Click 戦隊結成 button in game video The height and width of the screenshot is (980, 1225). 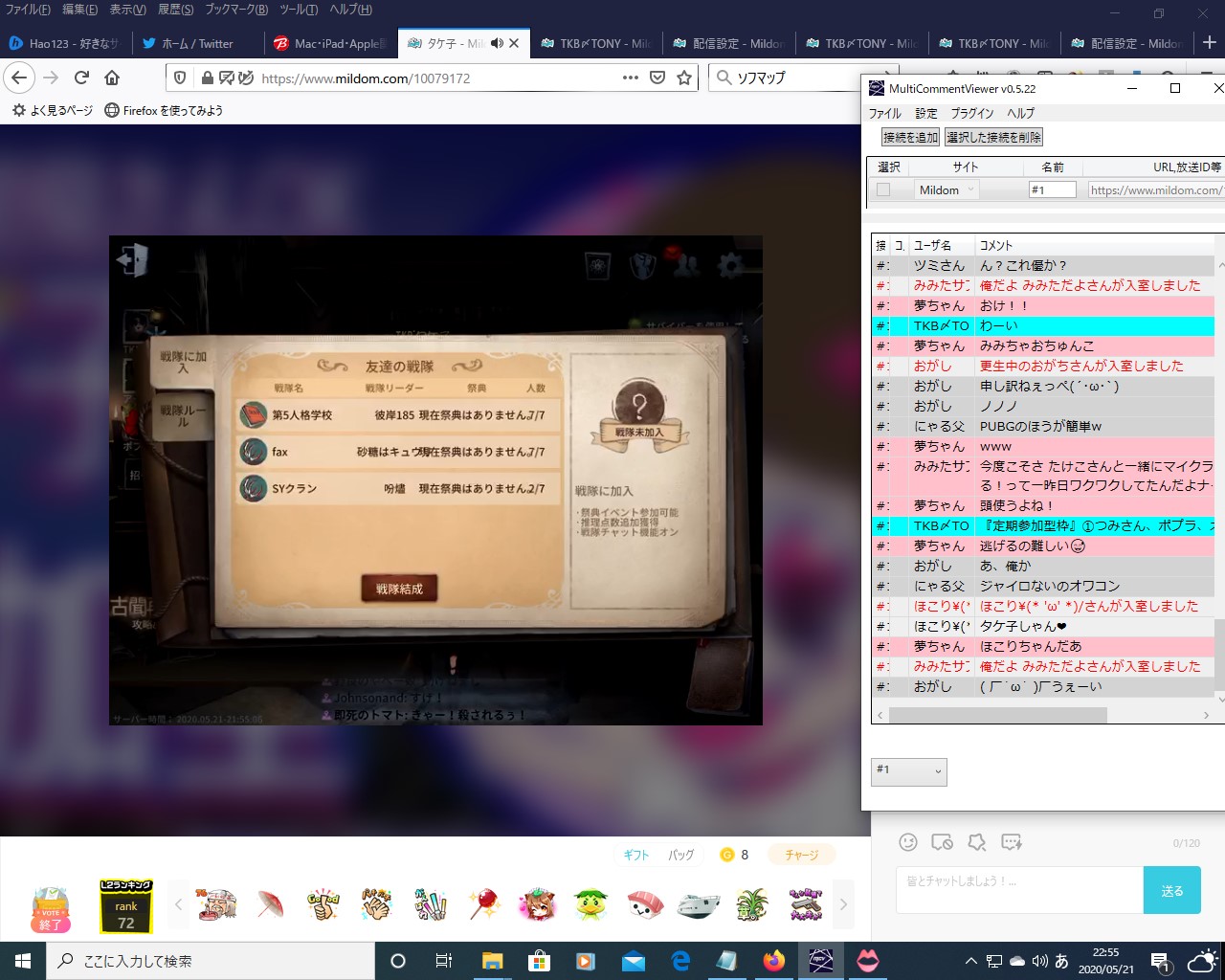[399, 589]
